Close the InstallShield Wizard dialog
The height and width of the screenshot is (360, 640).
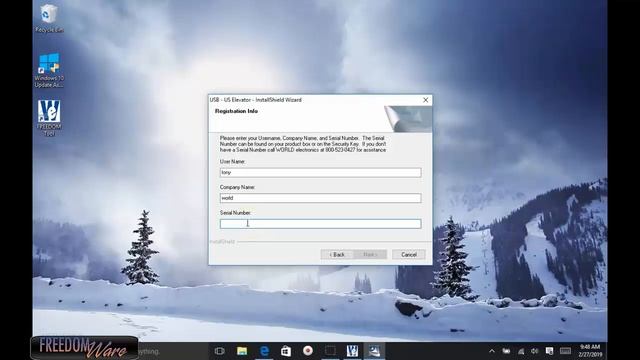(425, 100)
